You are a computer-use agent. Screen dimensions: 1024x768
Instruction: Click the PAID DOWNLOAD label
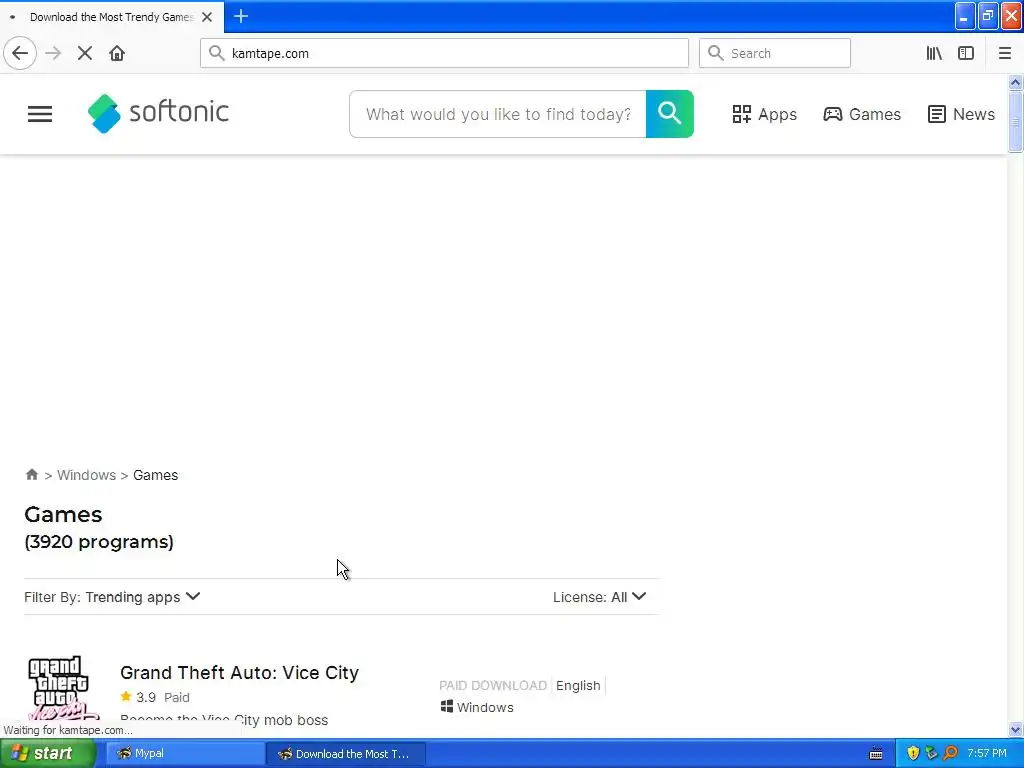(492, 686)
